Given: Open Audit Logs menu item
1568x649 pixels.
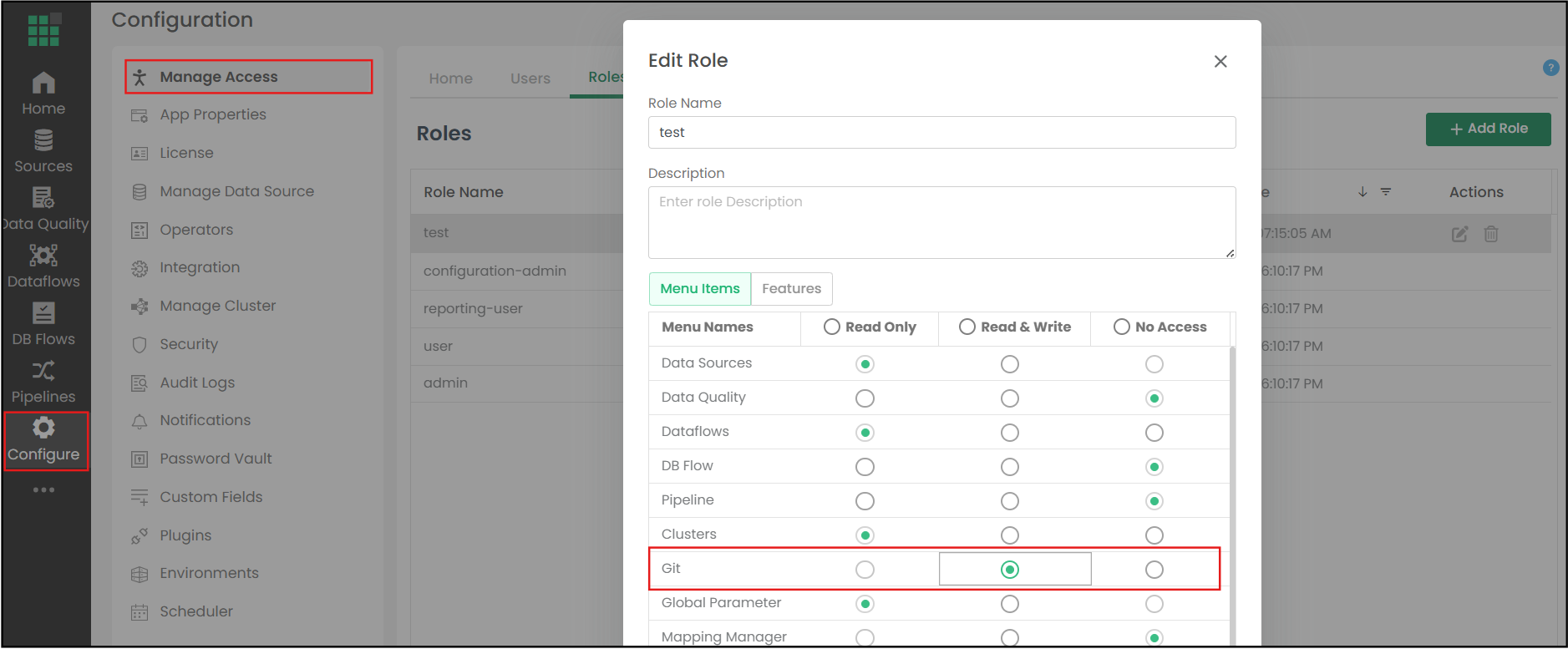Looking at the screenshot, I should pyautogui.click(x=183, y=383).
